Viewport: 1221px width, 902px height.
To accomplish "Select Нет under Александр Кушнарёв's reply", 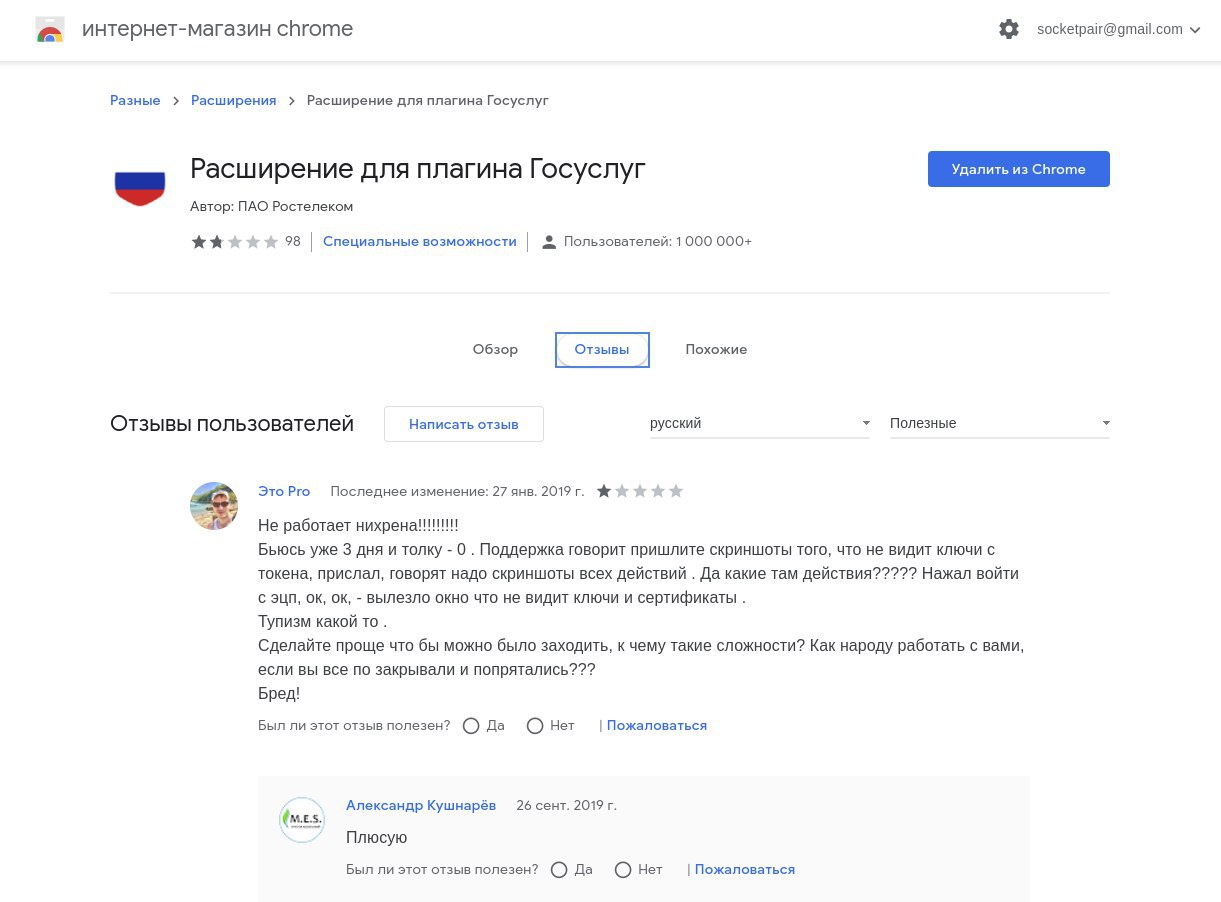I will tap(623, 870).
